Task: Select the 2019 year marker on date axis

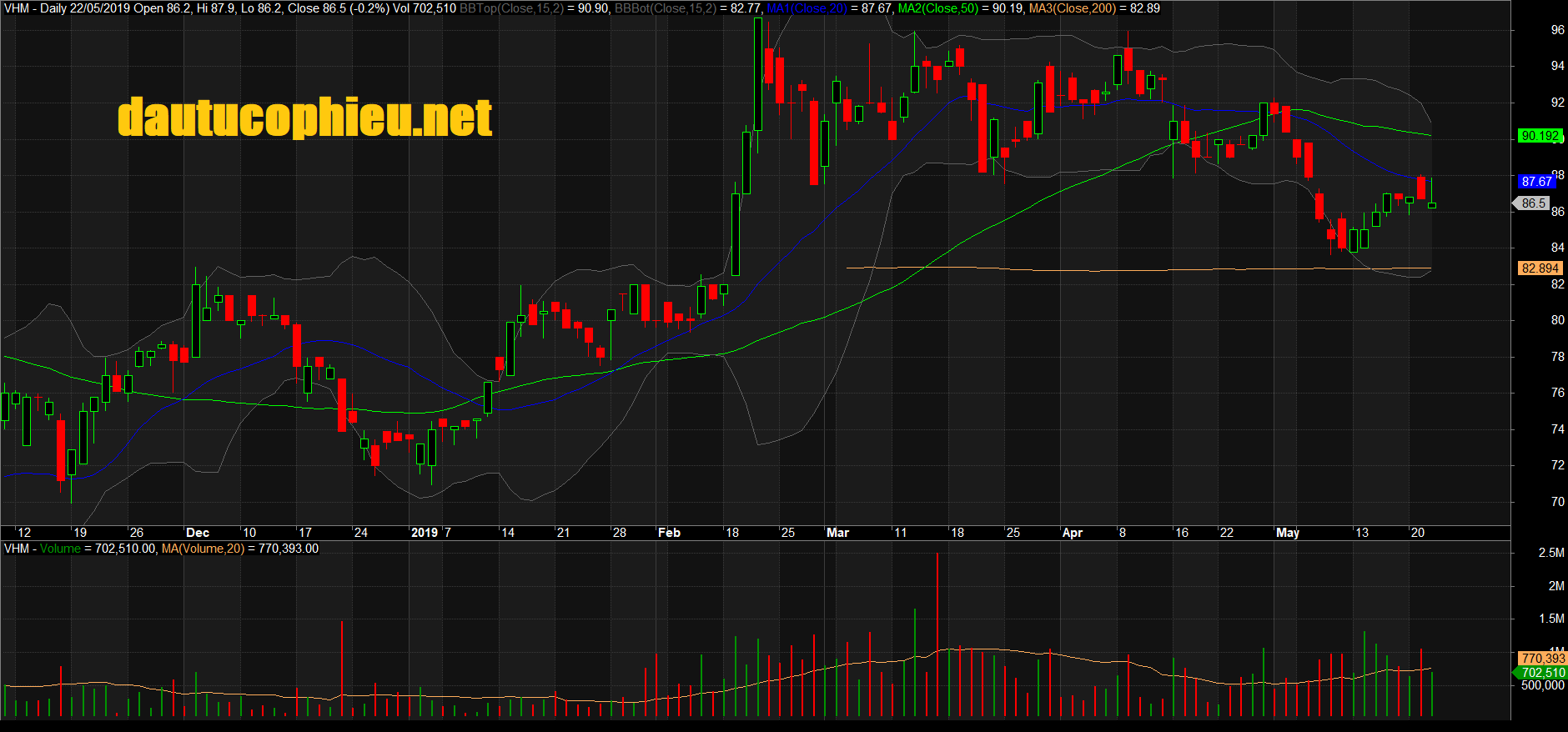Action: click(x=425, y=533)
